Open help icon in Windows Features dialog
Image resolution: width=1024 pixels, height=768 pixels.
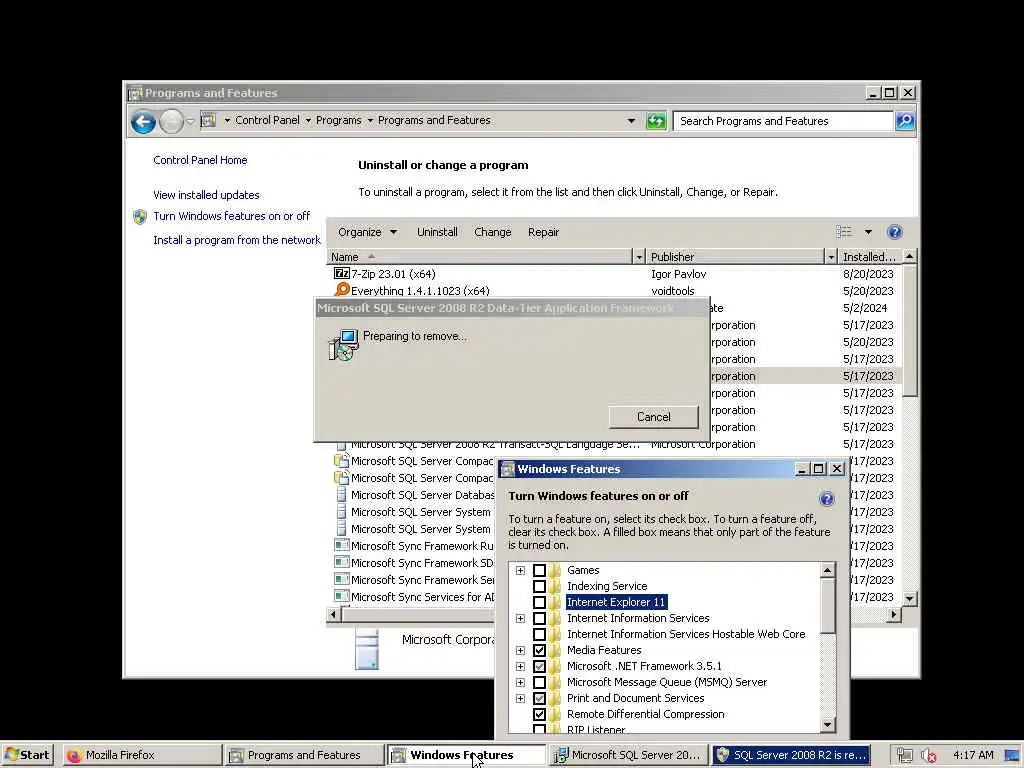pos(827,499)
